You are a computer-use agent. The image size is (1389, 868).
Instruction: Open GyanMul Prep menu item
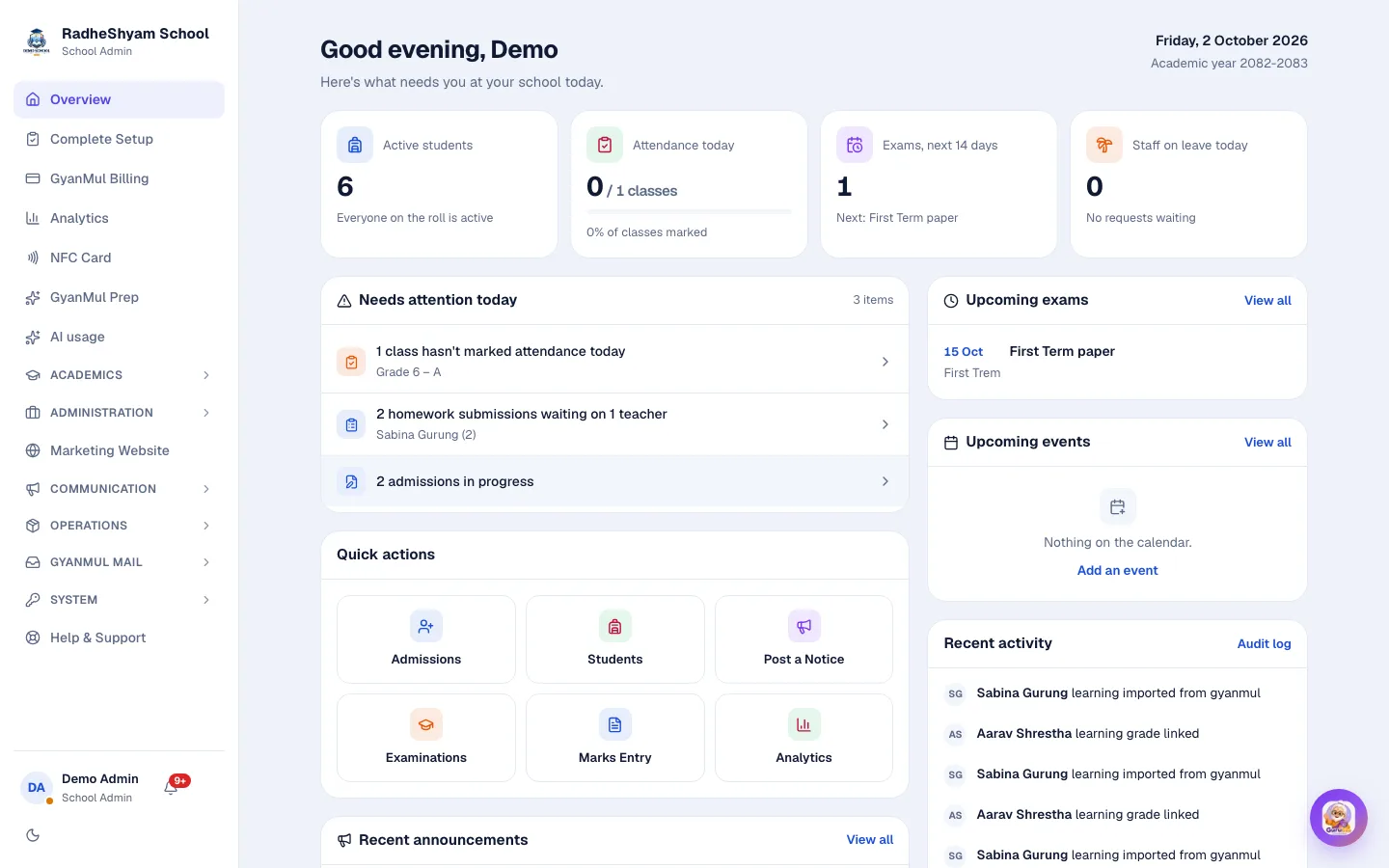(x=119, y=297)
